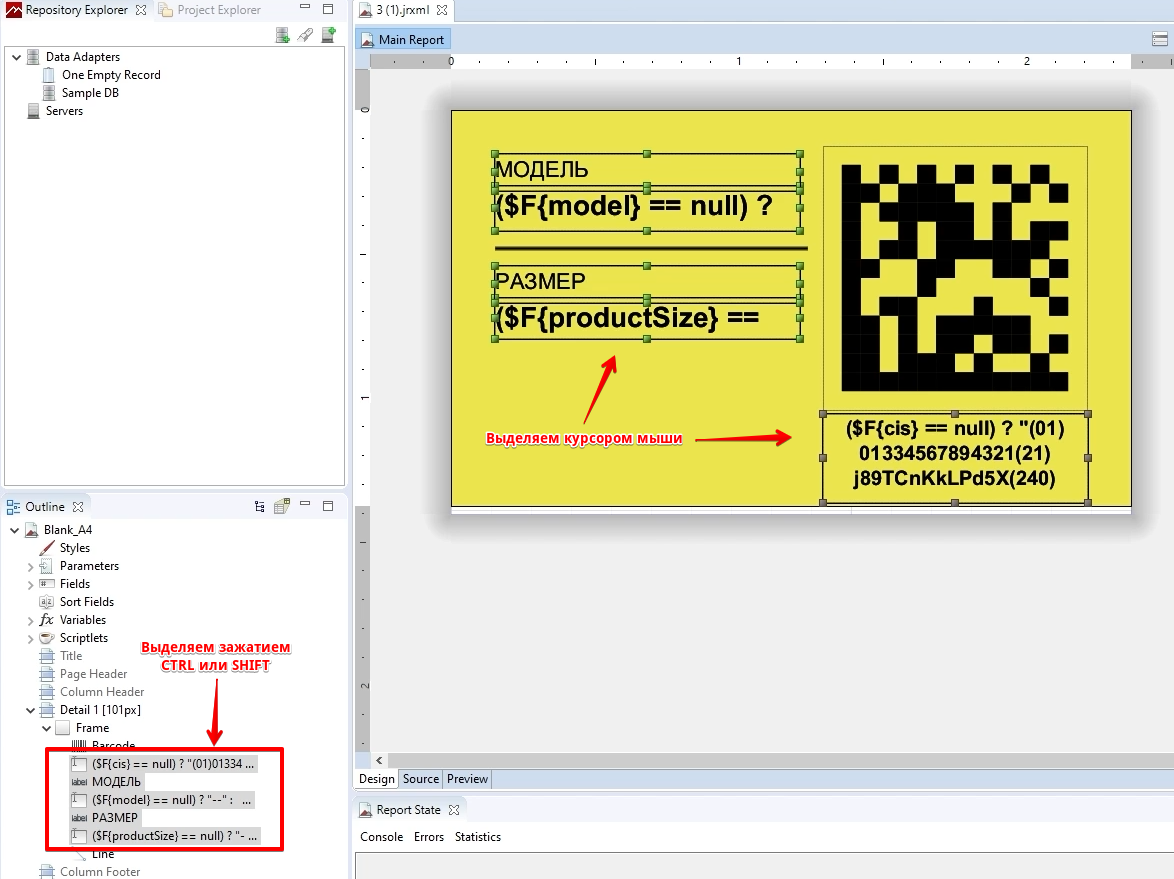Select the Column Header band in Outline
Viewport: 1174px width, 879px height.
[x=102, y=692]
